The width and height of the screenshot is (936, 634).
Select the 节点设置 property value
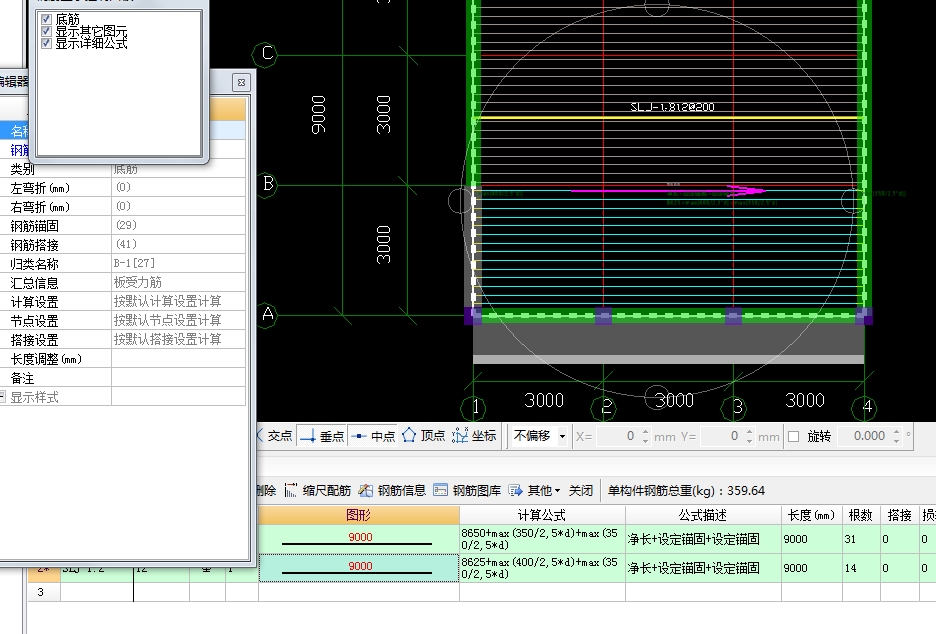click(178, 321)
